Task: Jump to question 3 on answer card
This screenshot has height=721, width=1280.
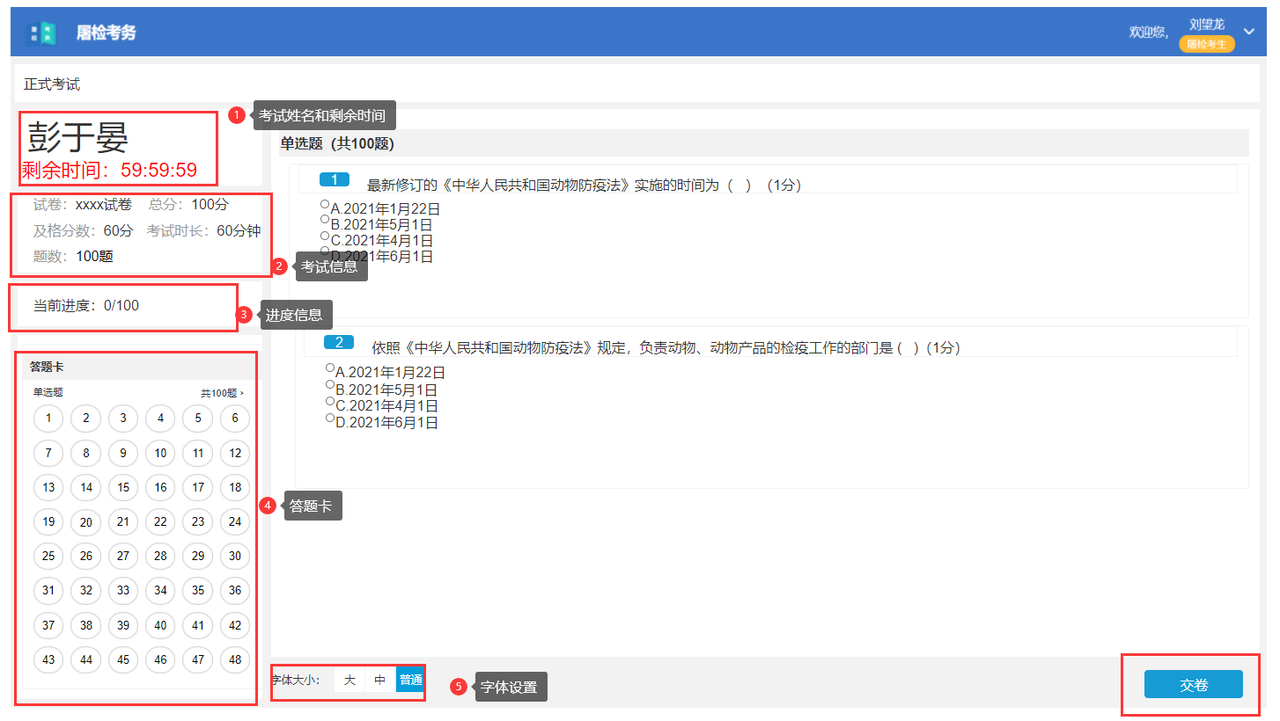Action: (123, 419)
